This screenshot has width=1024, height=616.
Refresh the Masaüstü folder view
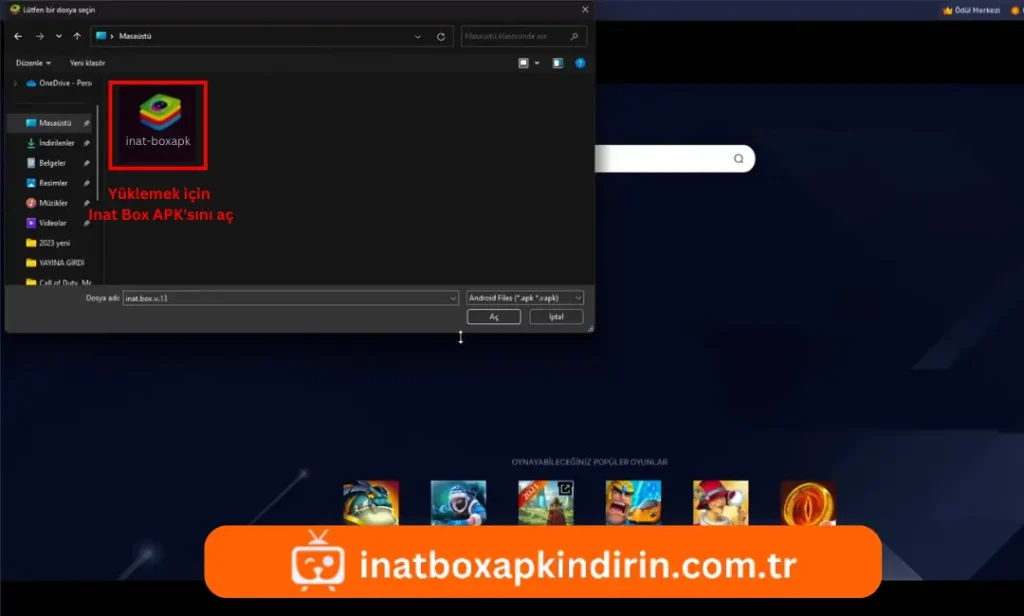441,37
